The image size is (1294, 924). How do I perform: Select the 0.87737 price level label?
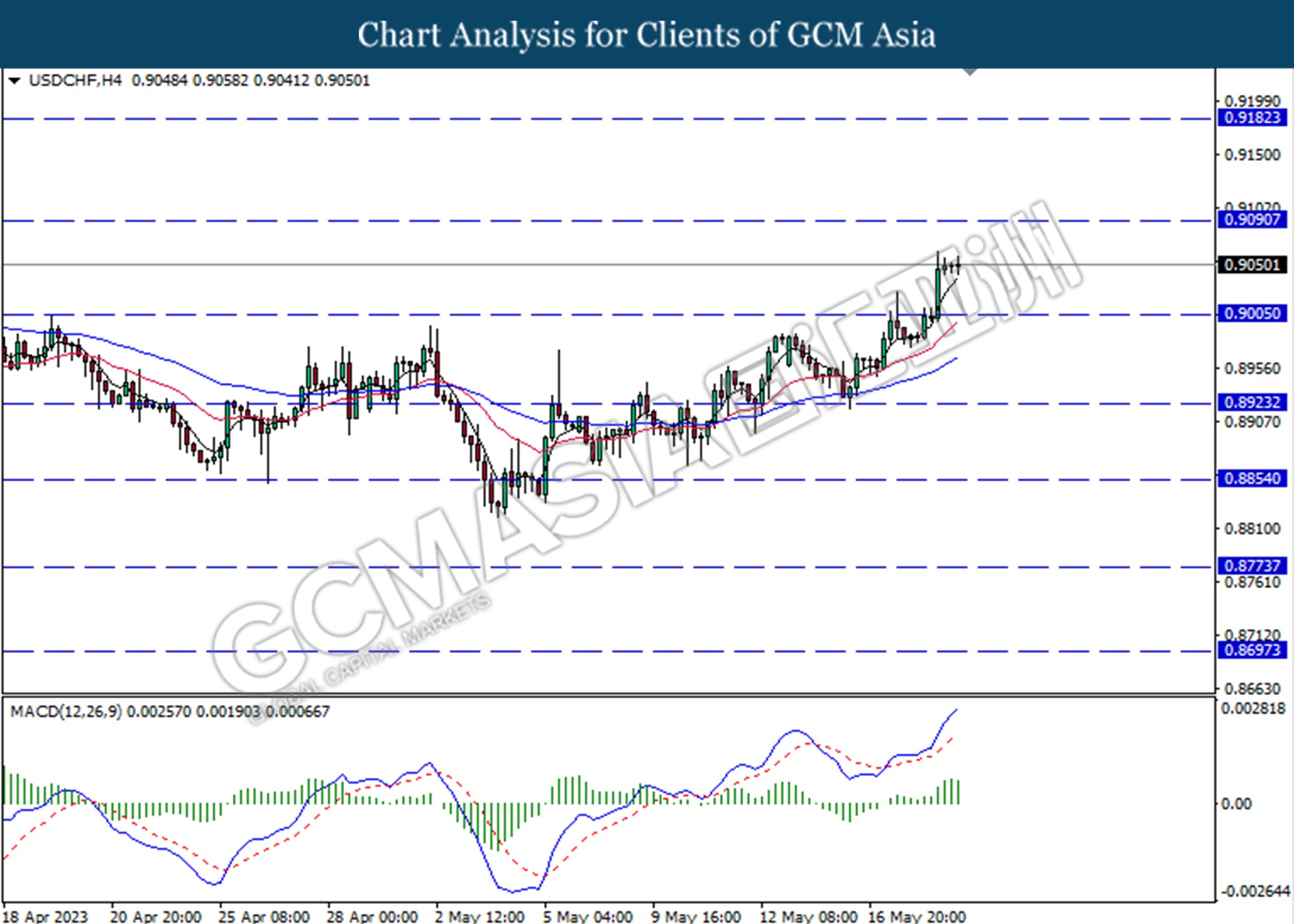click(x=1253, y=566)
